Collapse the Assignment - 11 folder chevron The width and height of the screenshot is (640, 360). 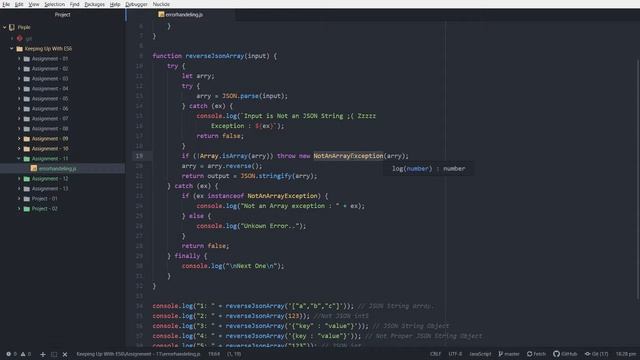(19, 159)
